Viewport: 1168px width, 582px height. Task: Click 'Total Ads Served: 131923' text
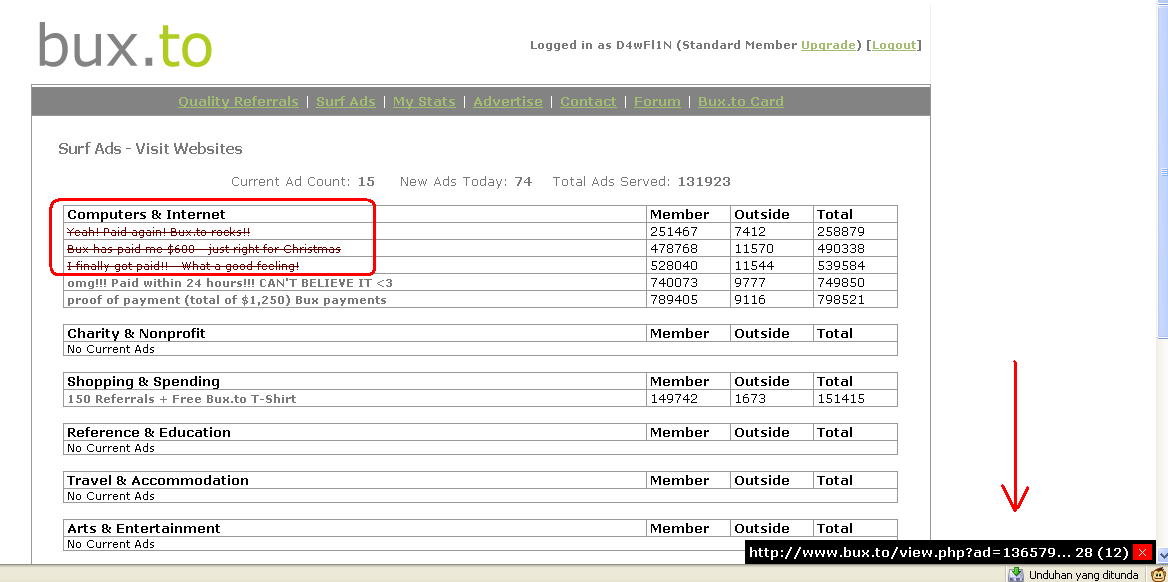click(x=641, y=181)
